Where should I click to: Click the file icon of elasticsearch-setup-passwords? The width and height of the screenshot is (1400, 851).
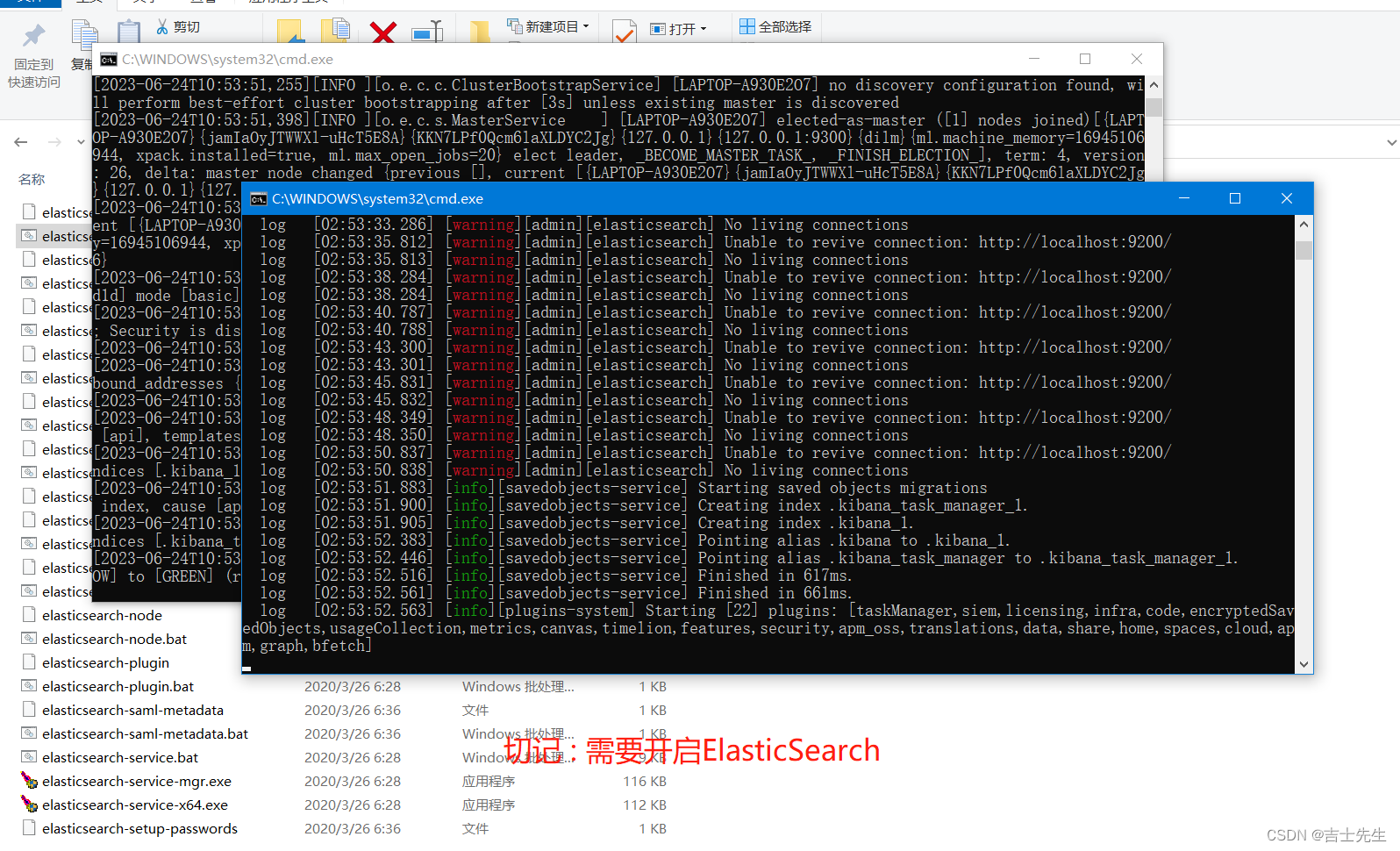coord(29,827)
